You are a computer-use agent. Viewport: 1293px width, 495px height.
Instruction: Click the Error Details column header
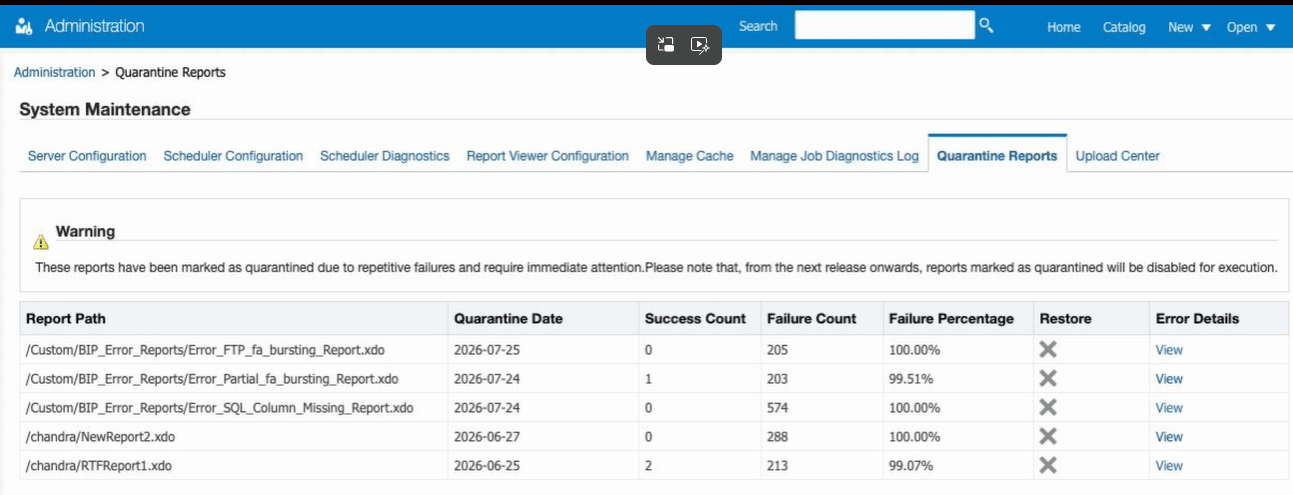pyautogui.click(x=1218, y=319)
